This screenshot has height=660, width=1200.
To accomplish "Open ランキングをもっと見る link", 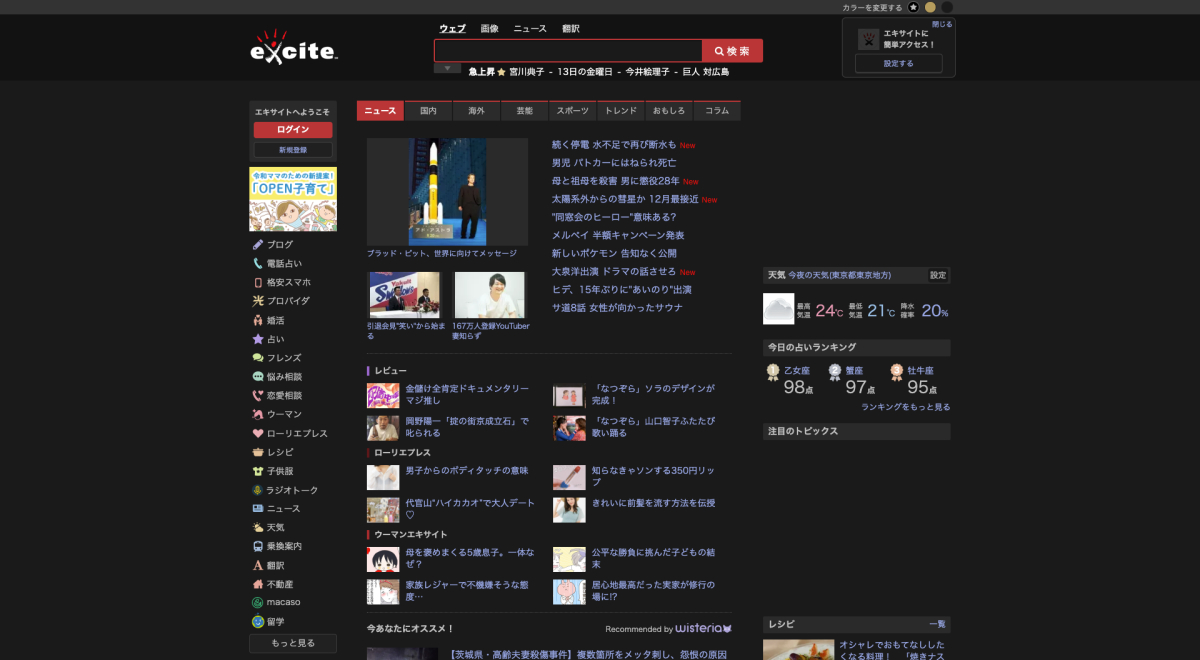I will [x=906, y=407].
